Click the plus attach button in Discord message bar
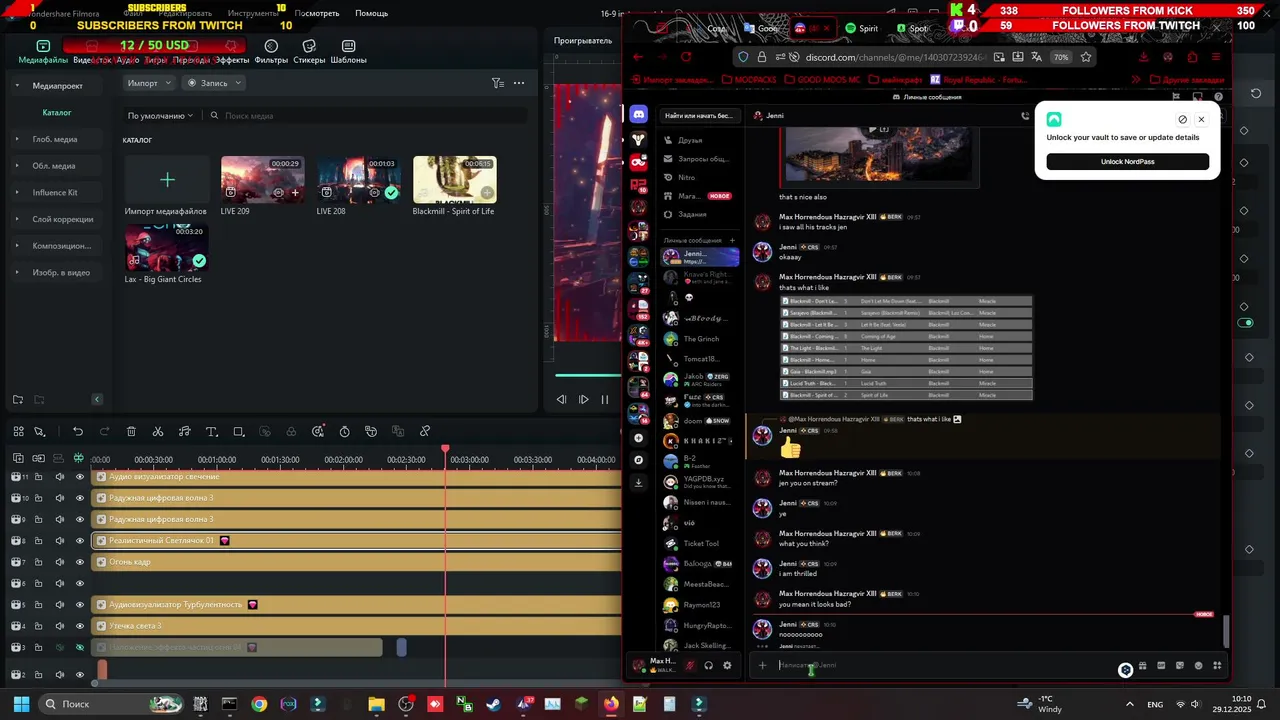 pyautogui.click(x=762, y=665)
